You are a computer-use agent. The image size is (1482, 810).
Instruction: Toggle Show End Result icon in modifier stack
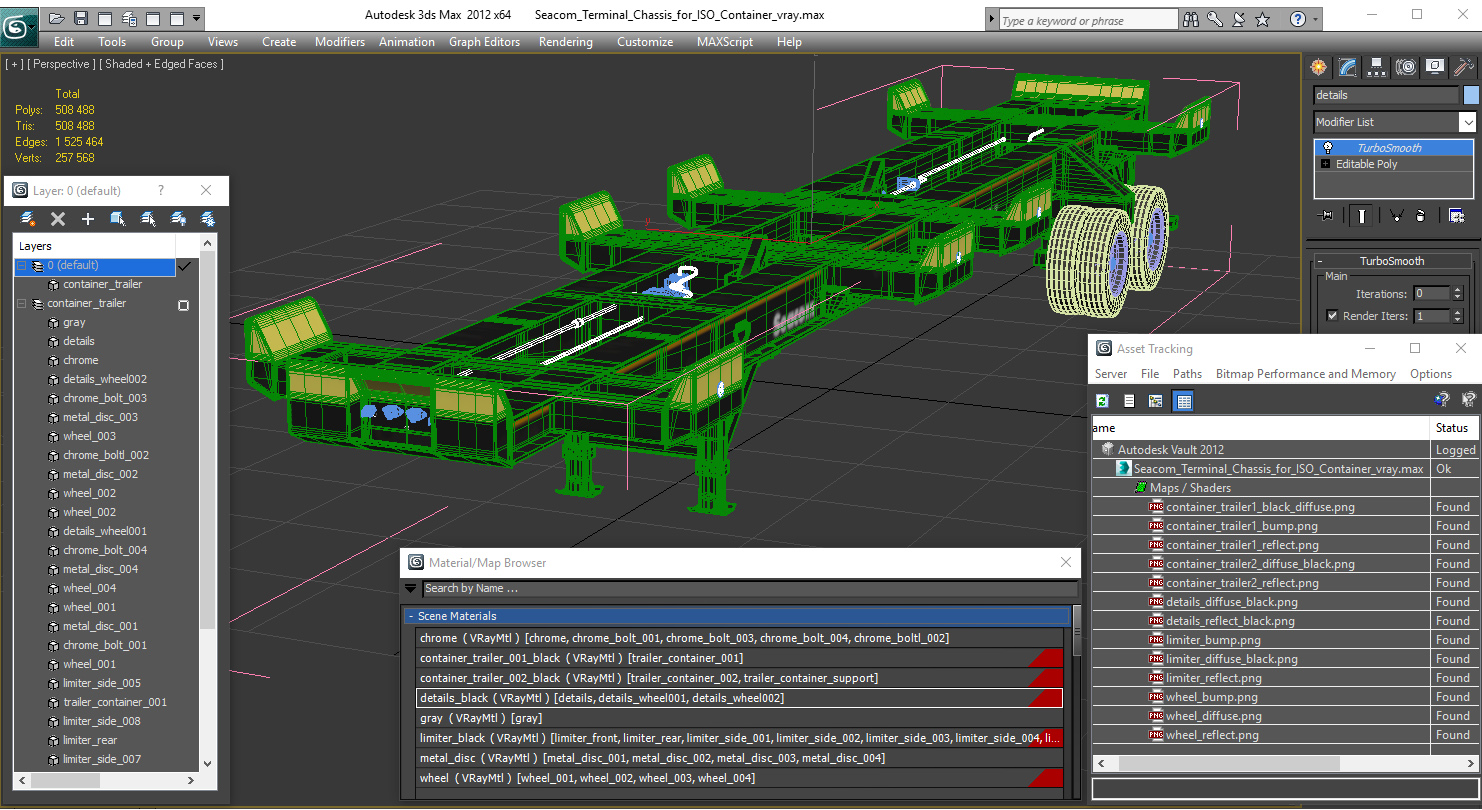(1362, 215)
